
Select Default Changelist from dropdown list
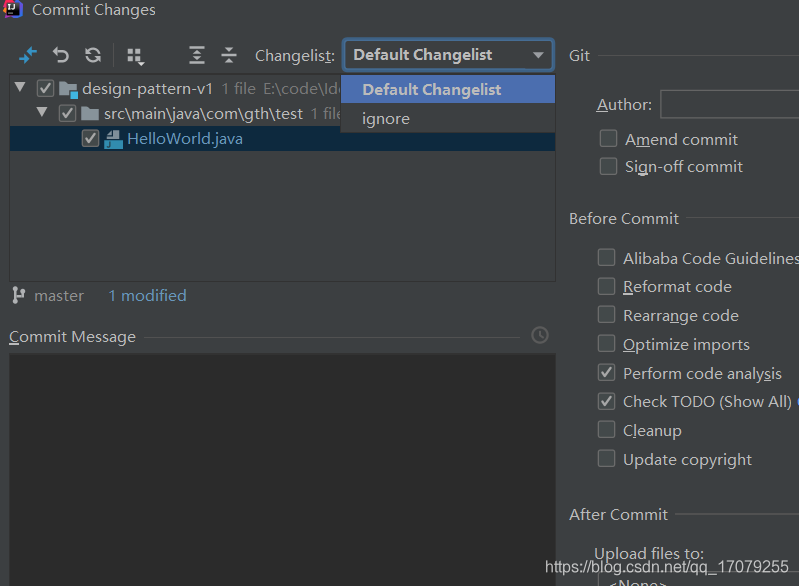(448, 89)
